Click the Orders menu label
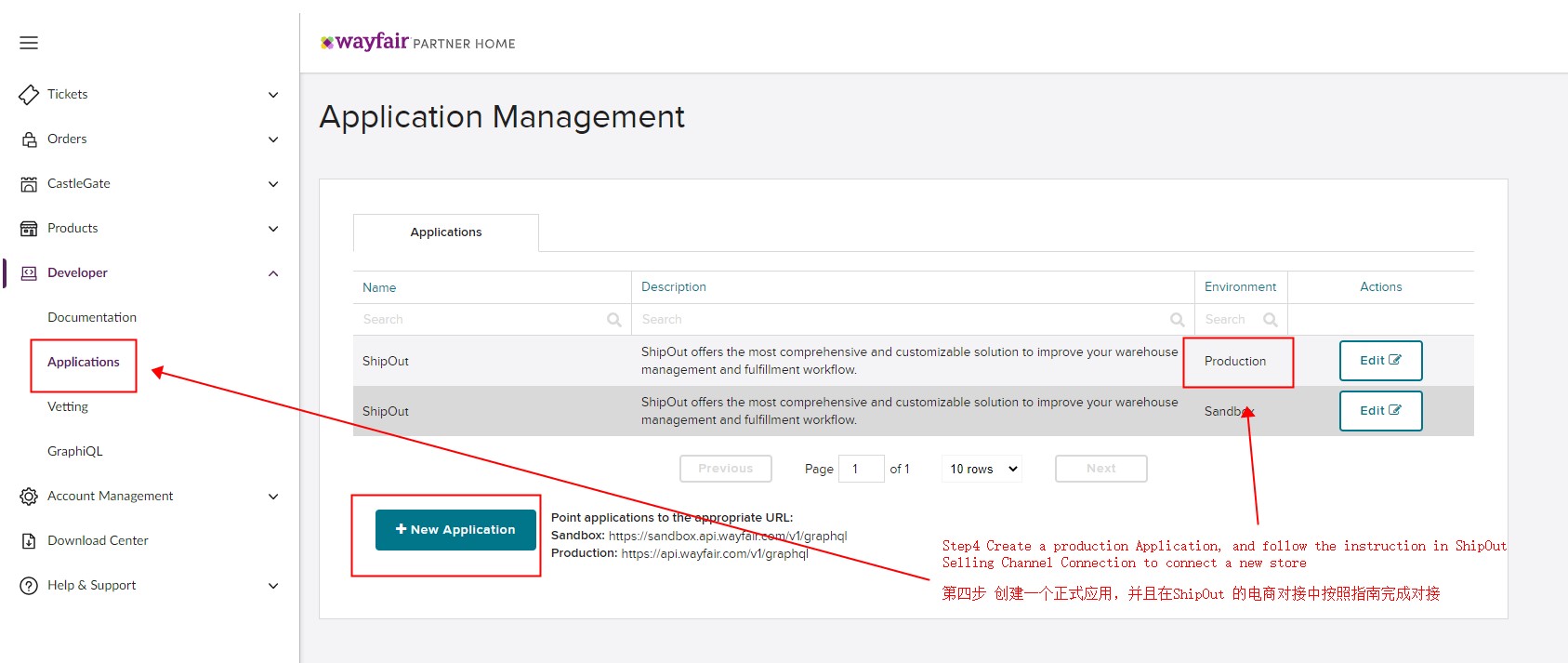This screenshot has width=1568, height=663. 67,139
